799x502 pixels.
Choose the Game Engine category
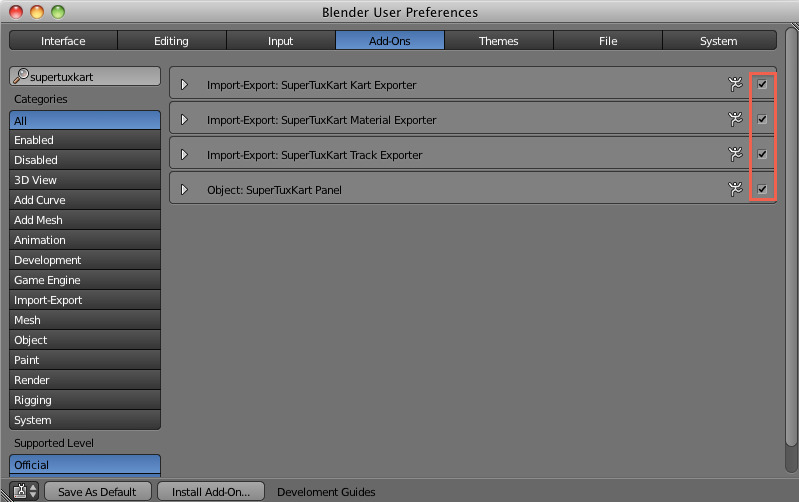click(x=85, y=280)
